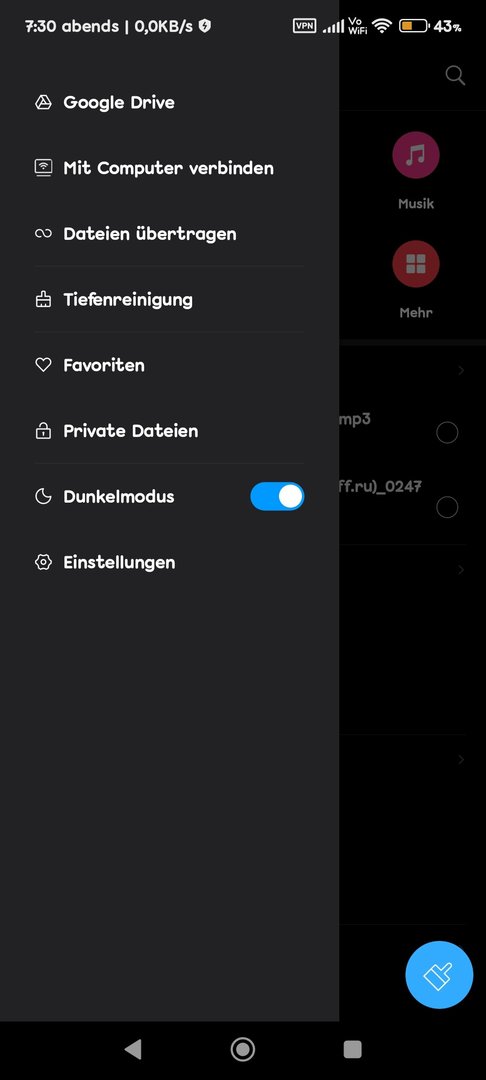
Task: Tap the heart icon for Favoriten
Action: [43, 365]
